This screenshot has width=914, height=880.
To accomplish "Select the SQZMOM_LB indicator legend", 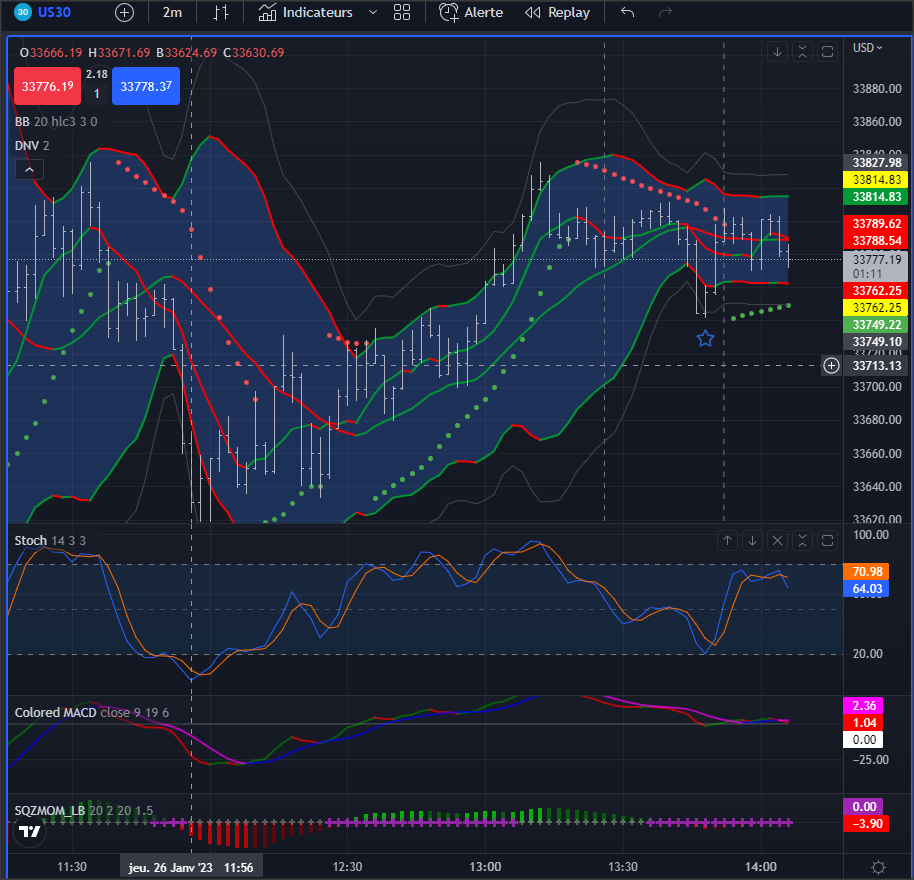I will coord(84,811).
